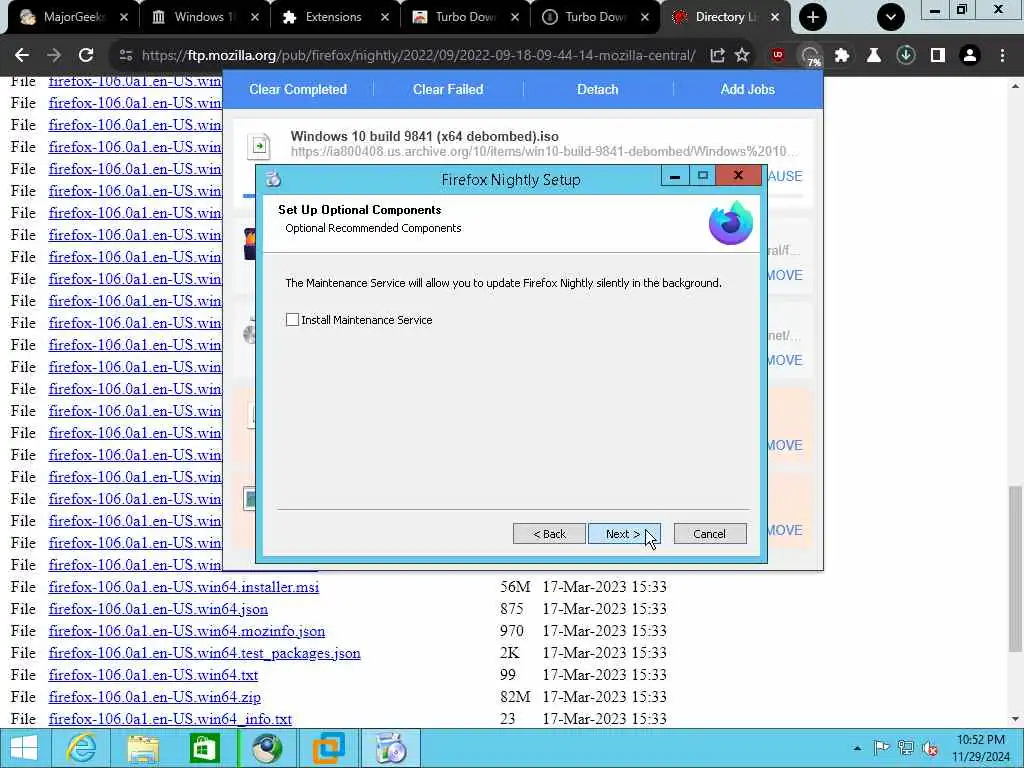Screen dimensions: 1024x768
Task: Open firefox-106.0a1.en-US.win64_info.txt link
Action: 170,720
